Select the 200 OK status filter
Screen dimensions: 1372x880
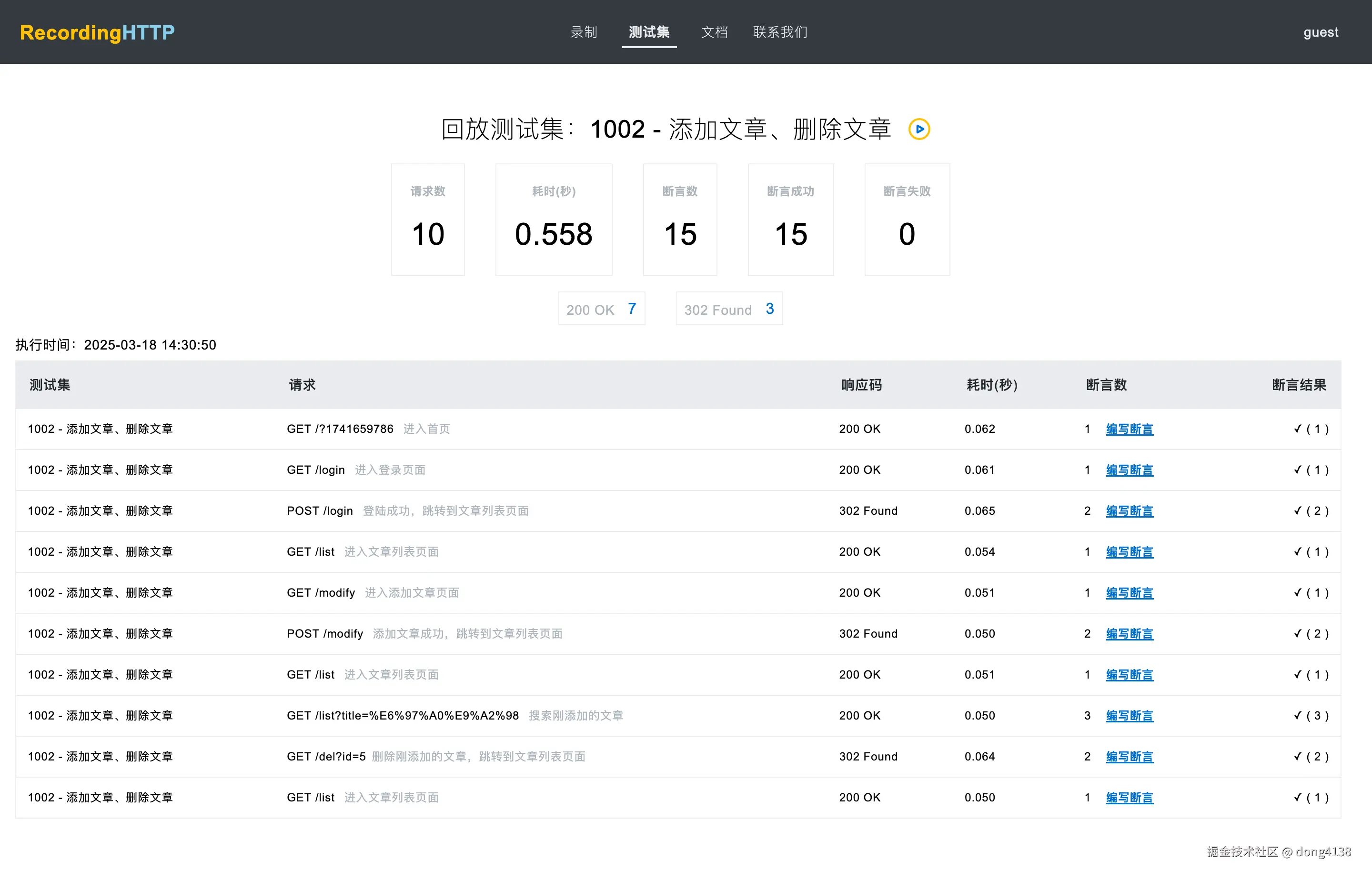(601, 309)
